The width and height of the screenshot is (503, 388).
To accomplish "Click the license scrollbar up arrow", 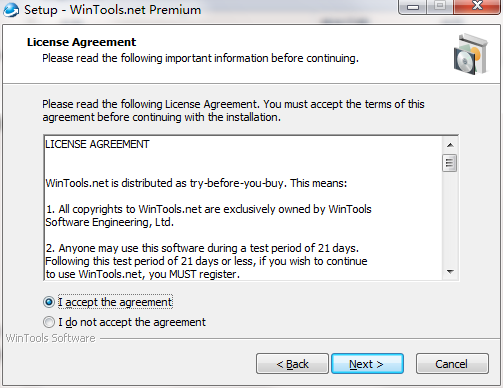I will coord(450,145).
